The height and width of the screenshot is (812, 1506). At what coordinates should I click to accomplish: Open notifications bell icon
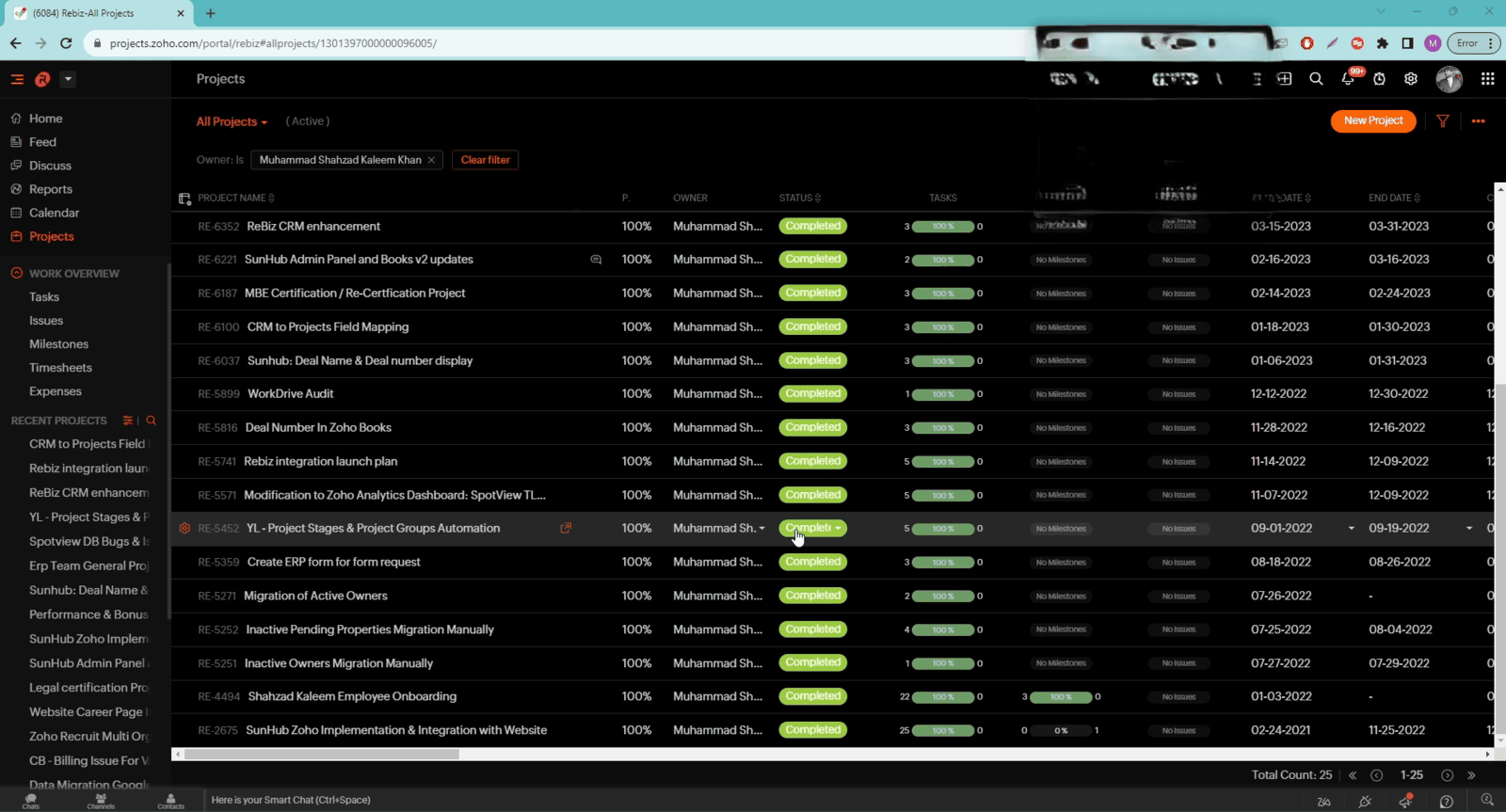(x=1348, y=79)
